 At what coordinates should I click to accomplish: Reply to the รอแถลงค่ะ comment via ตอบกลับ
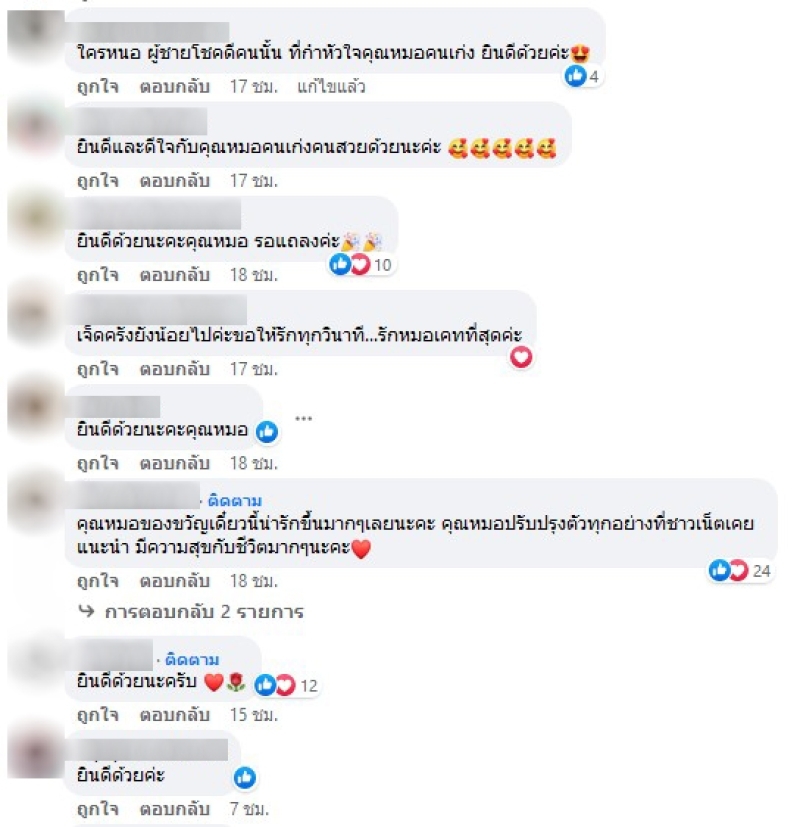(x=175, y=275)
